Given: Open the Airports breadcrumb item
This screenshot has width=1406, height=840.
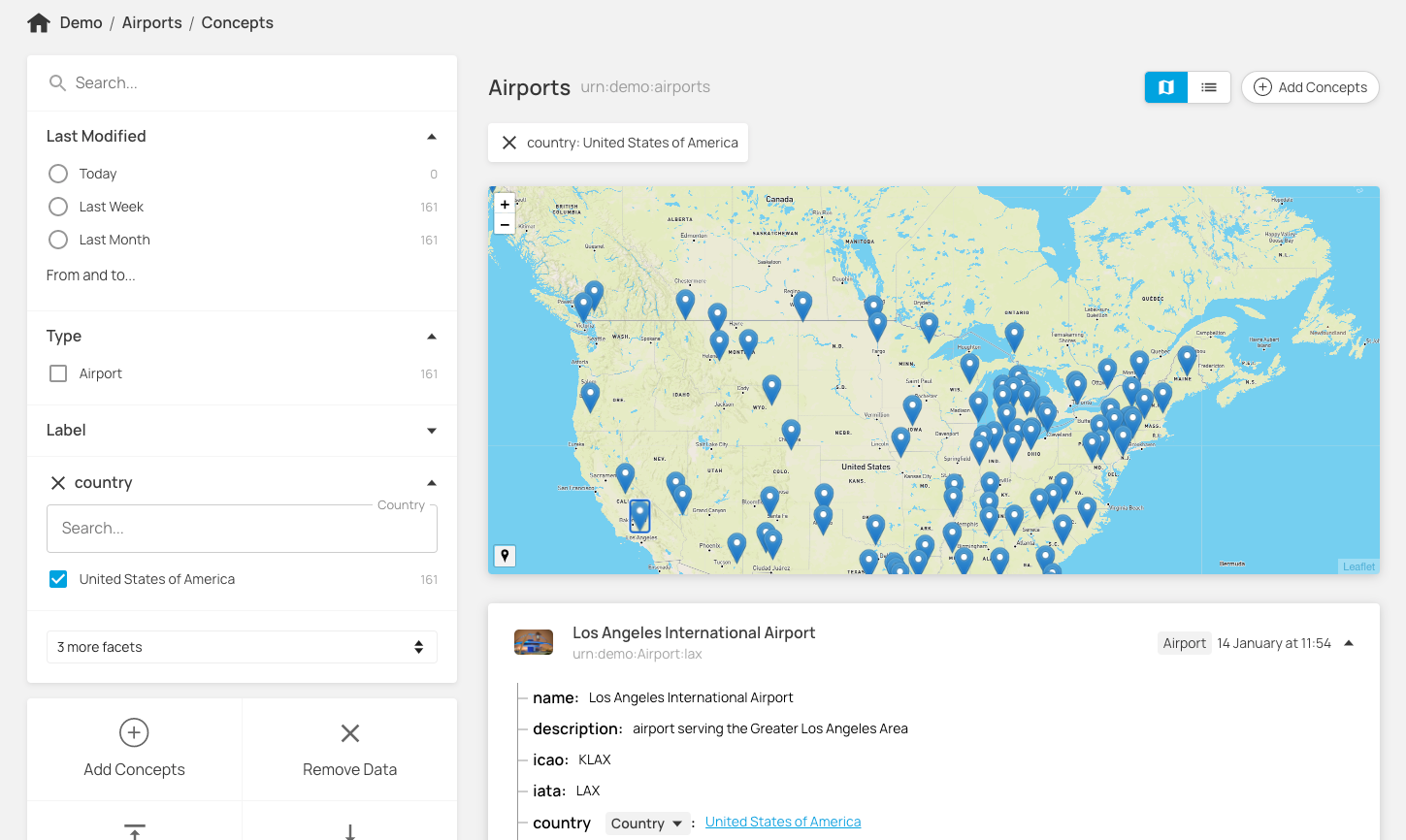Looking at the screenshot, I should click(151, 23).
